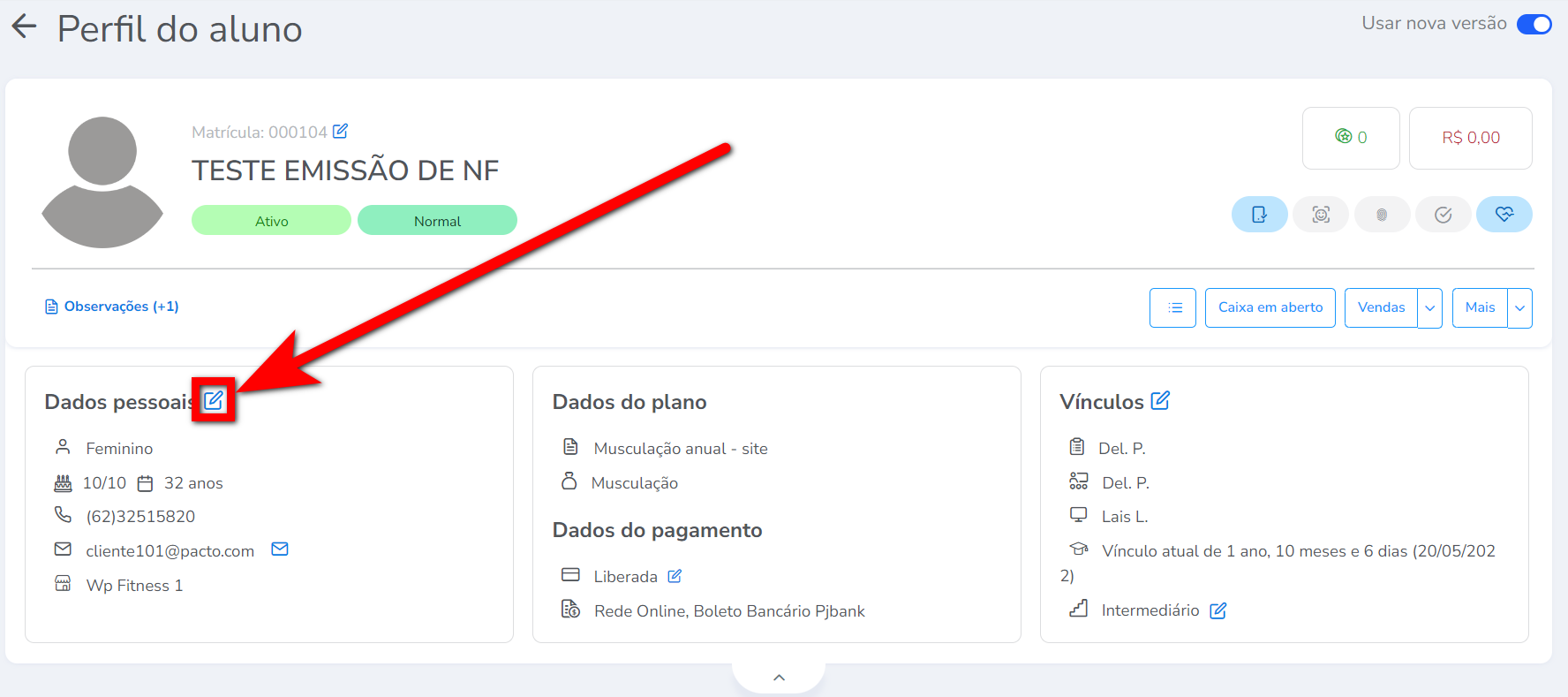Image resolution: width=1568 pixels, height=697 pixels.
Task: Click the facial recognition icon
Action: coord(1320,215)
